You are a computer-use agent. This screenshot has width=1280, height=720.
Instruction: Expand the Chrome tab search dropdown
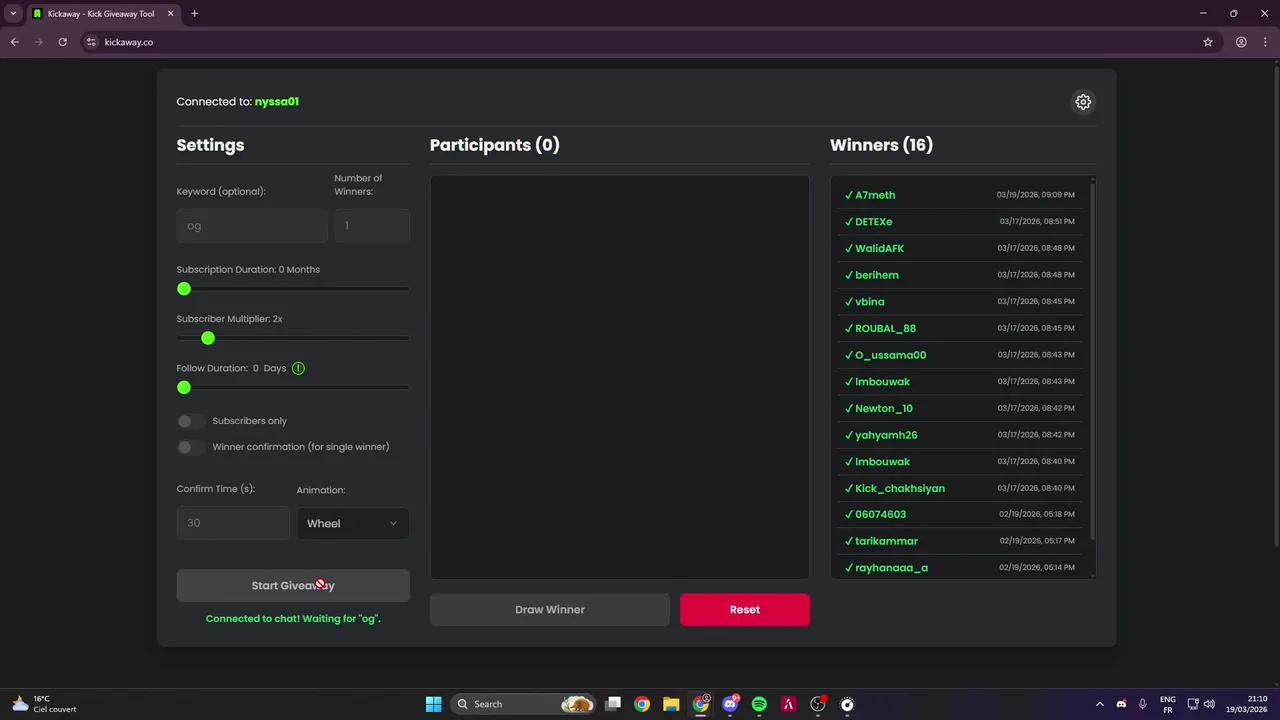click(x=13, y=14)
